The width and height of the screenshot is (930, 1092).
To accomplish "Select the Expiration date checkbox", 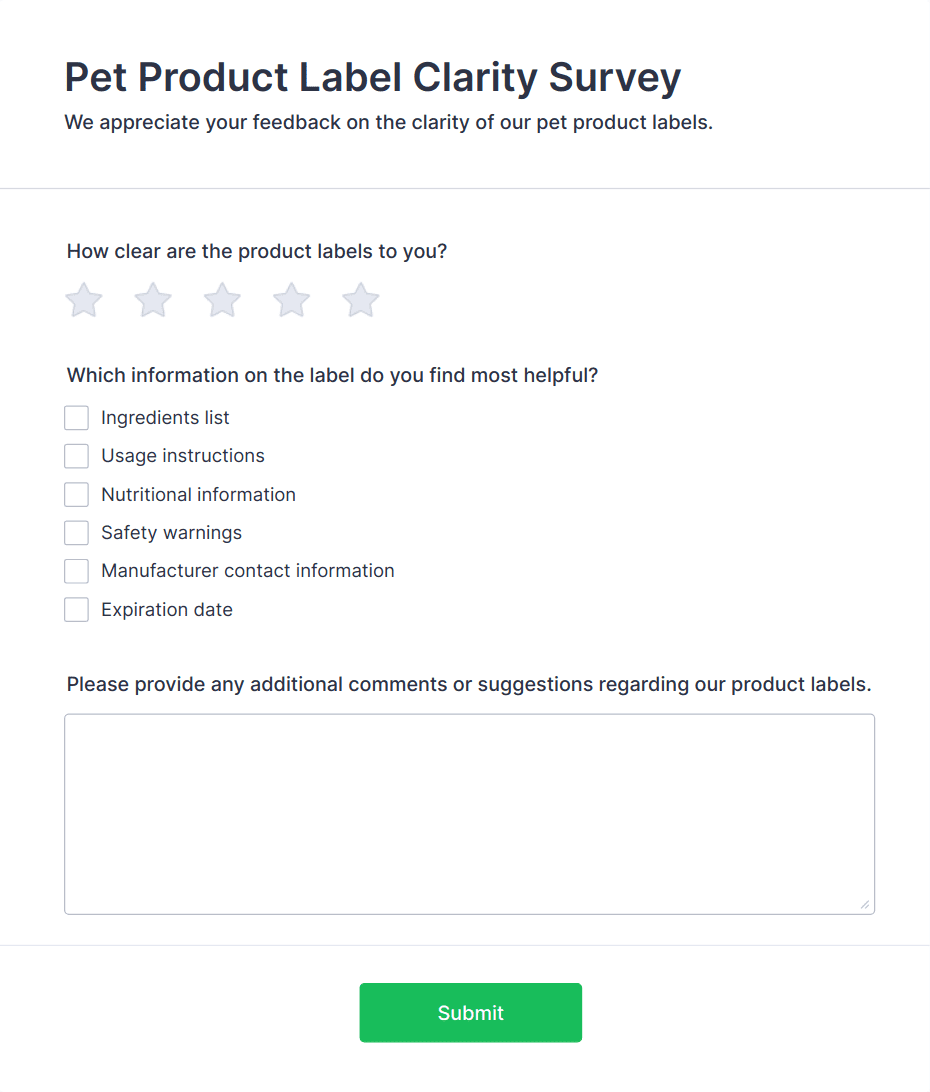I will [77, 610].
